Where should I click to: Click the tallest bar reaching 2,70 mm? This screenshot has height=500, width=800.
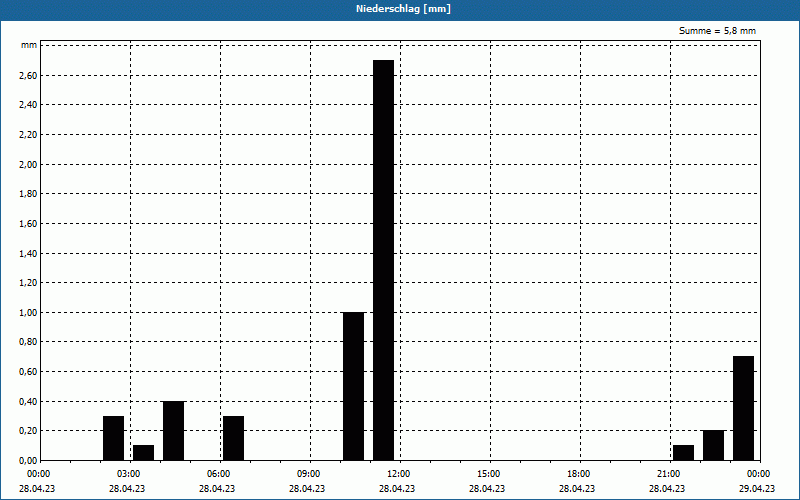click(x=383, y=260)
